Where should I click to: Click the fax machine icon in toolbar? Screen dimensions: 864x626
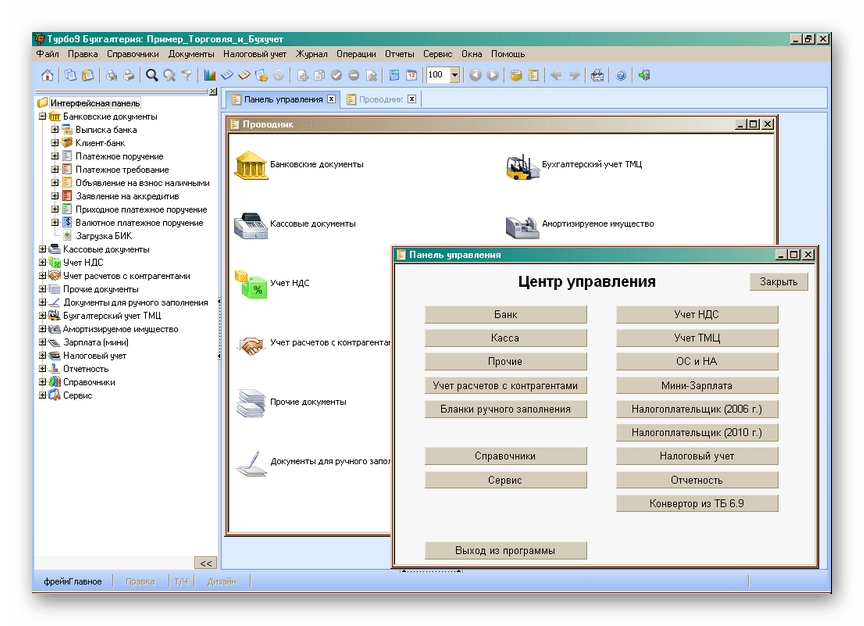[597, 75]
